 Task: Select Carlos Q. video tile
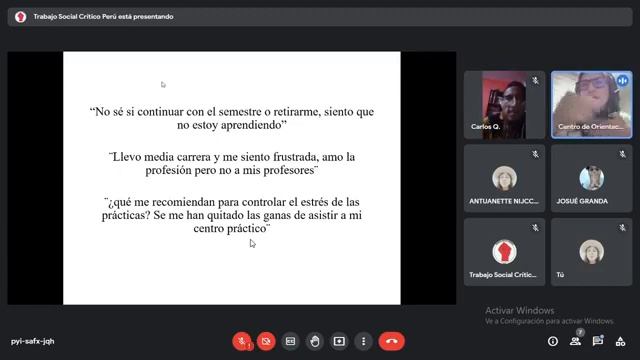(504, 105)
